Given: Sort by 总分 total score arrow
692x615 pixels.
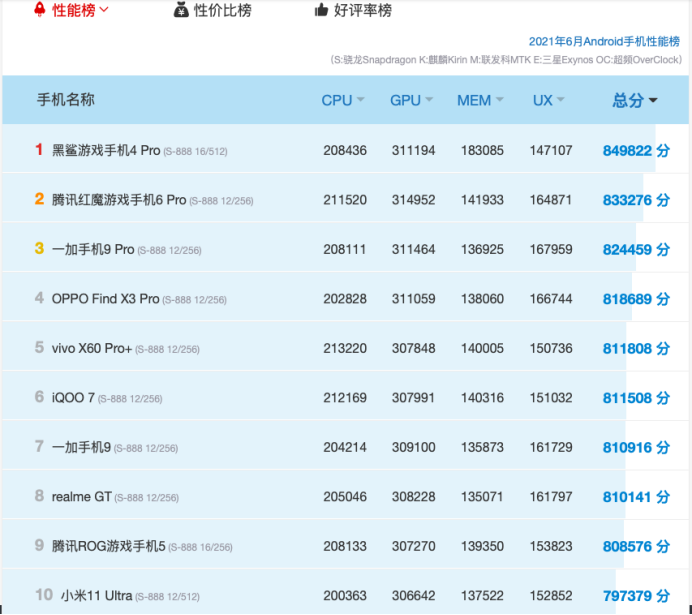Looking at the screenshot, I should click(653, 101).
